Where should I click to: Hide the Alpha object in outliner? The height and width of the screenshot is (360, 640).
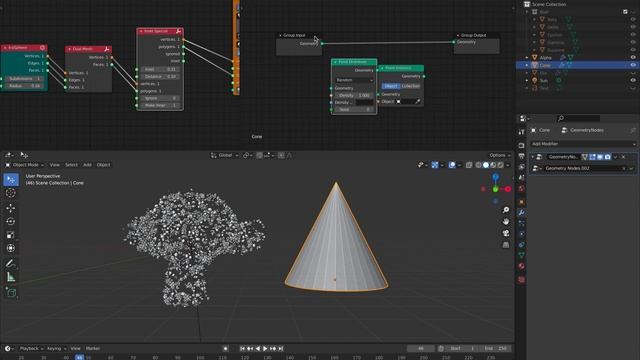point(633,58)
